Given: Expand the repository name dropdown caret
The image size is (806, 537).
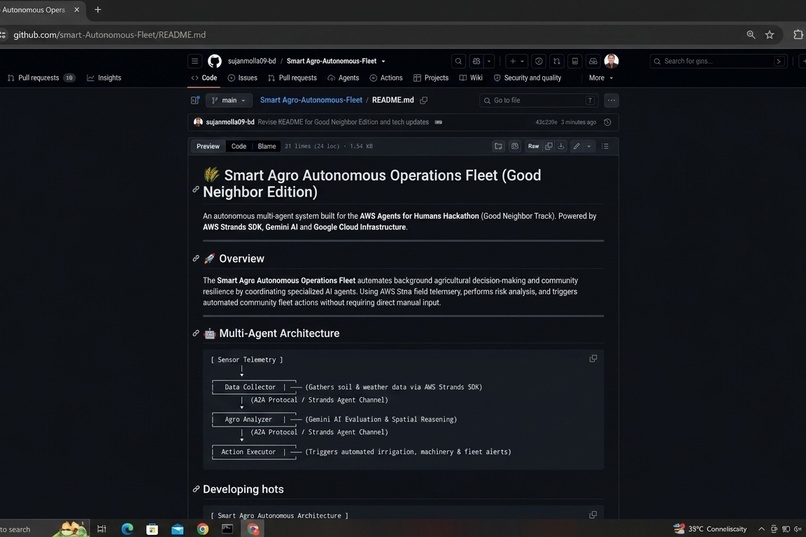Looking at the screenshot, I should [x=383, y=61].
